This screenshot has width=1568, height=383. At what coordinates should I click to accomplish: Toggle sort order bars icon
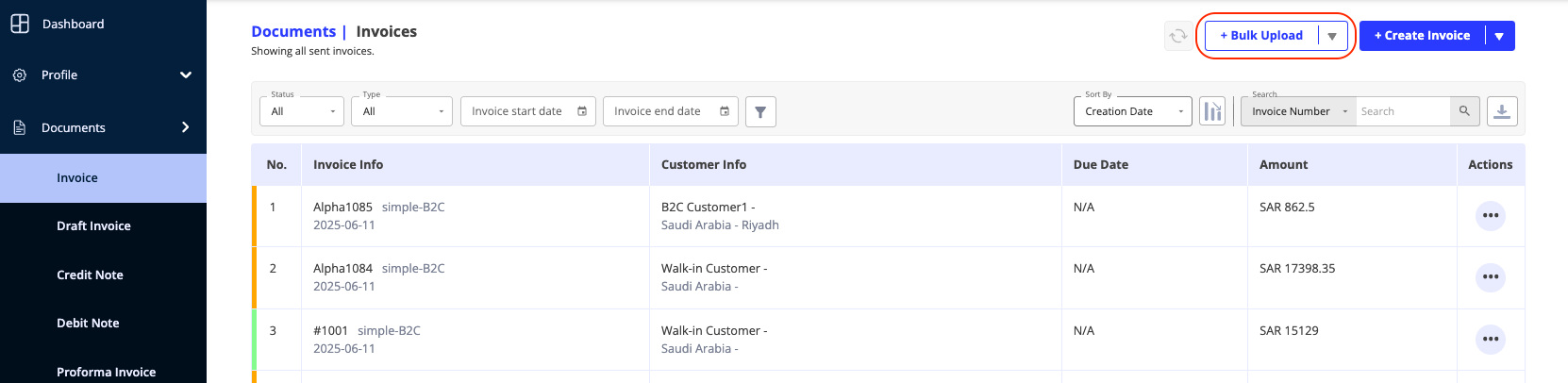1211,111
